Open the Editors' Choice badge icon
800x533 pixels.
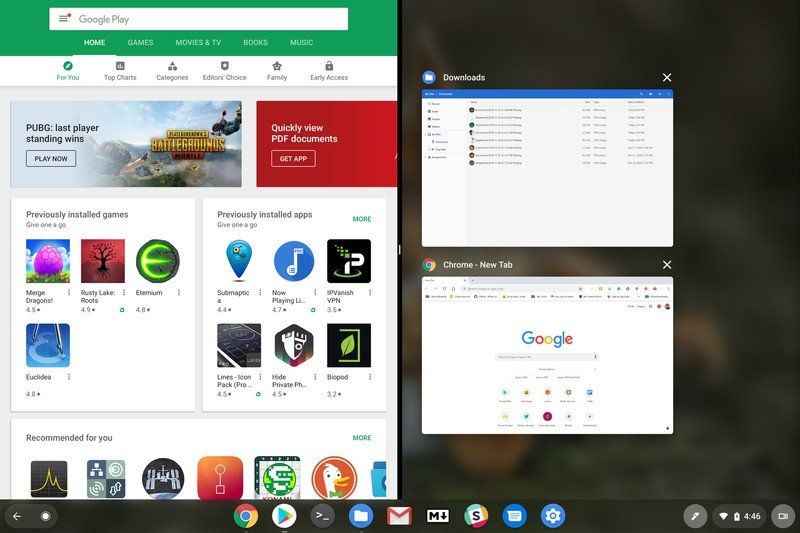coord(224,66)
